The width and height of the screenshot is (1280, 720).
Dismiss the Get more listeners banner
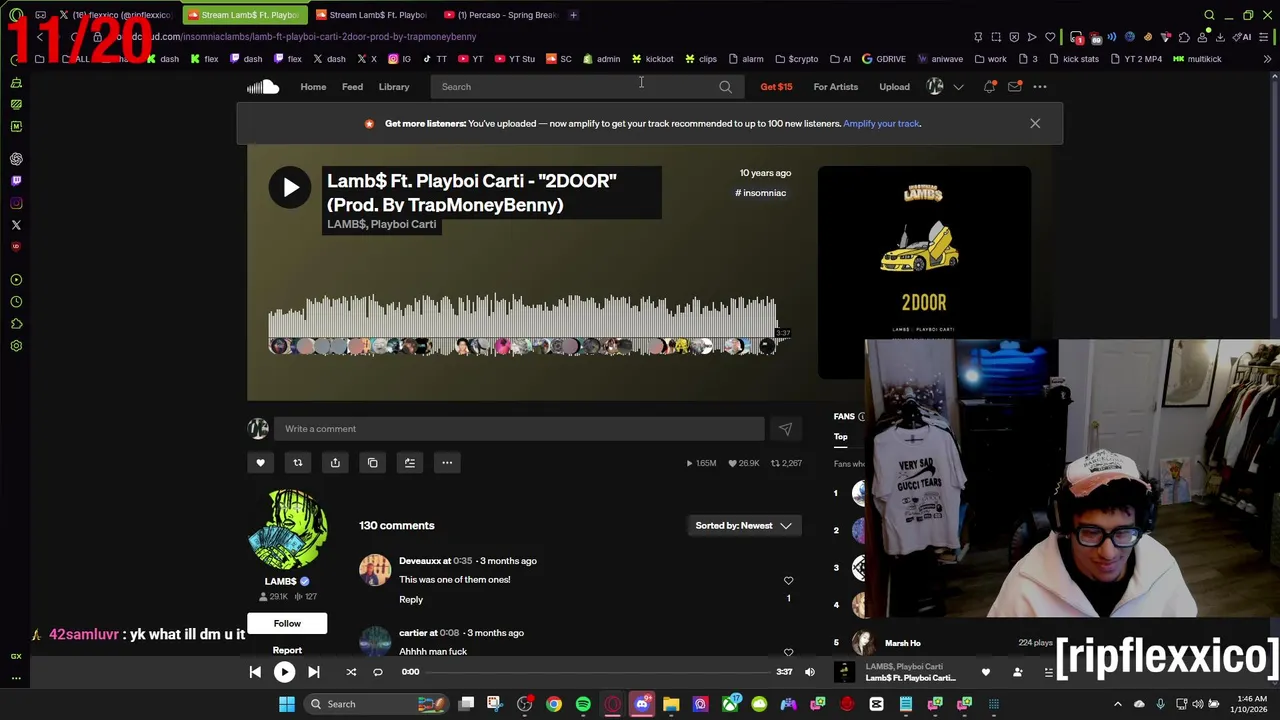[1035, 124]
